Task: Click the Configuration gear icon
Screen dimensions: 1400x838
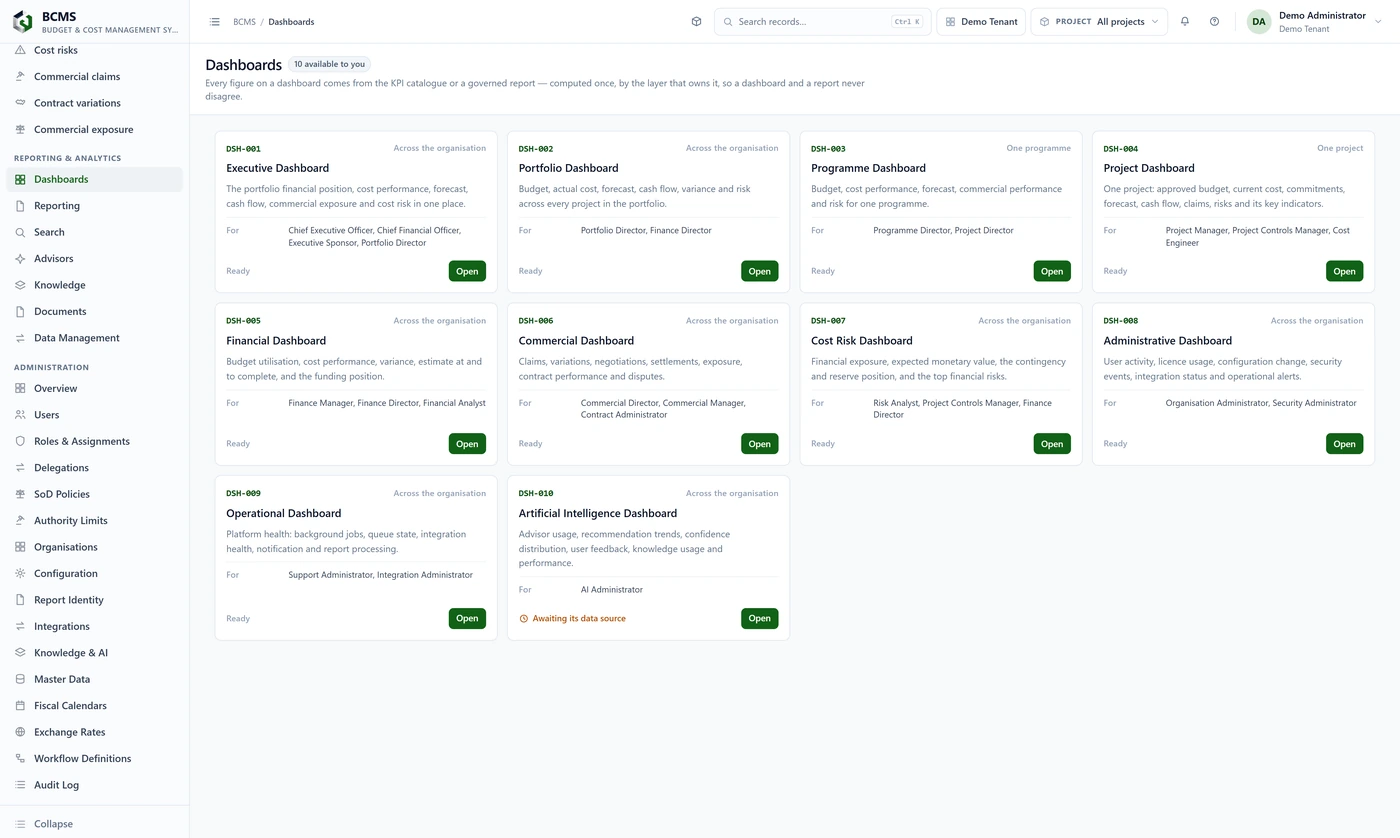Action: pyautogui.click(x=20, y=573)
